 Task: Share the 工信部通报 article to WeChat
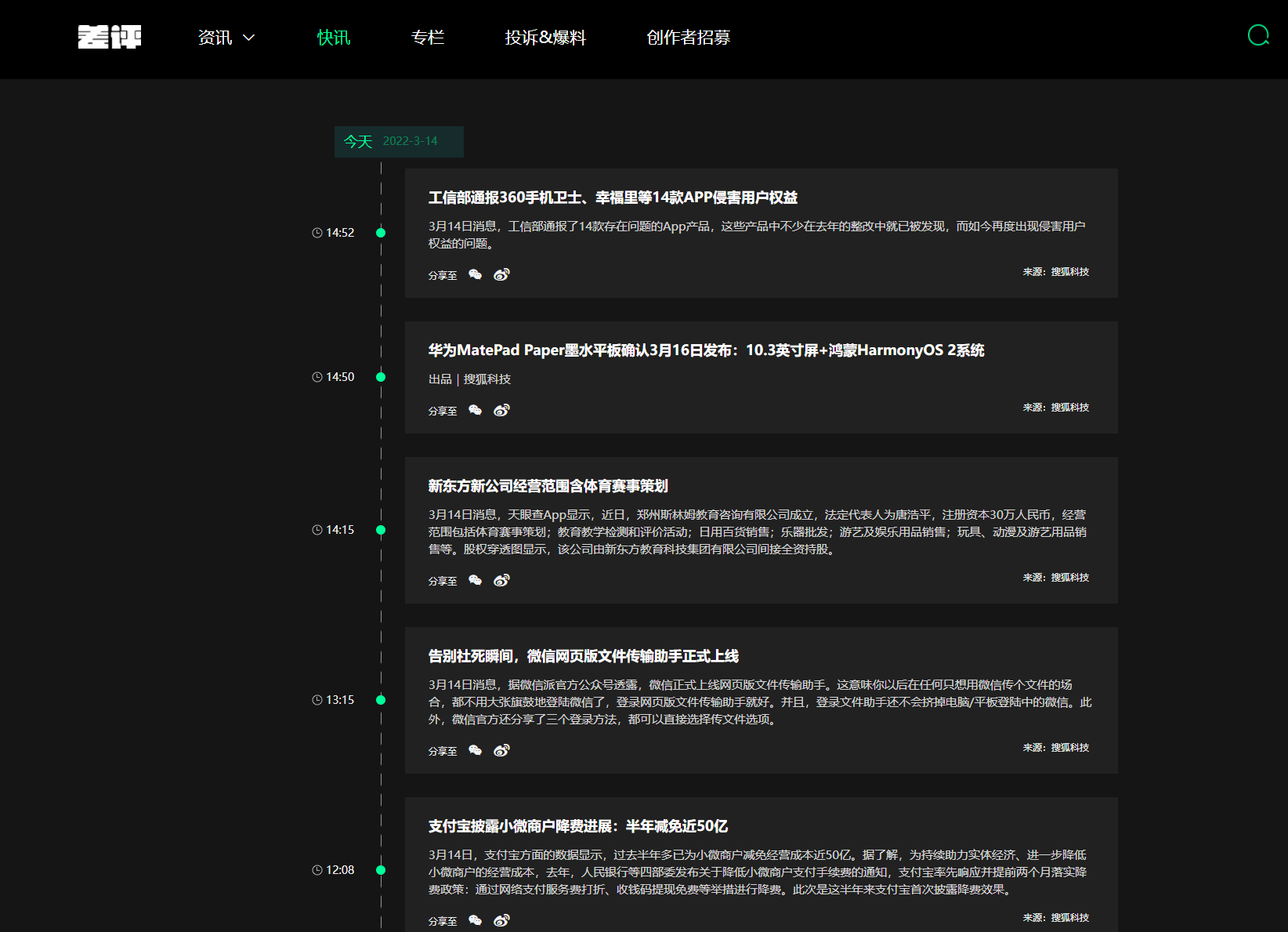click(475, 274)
